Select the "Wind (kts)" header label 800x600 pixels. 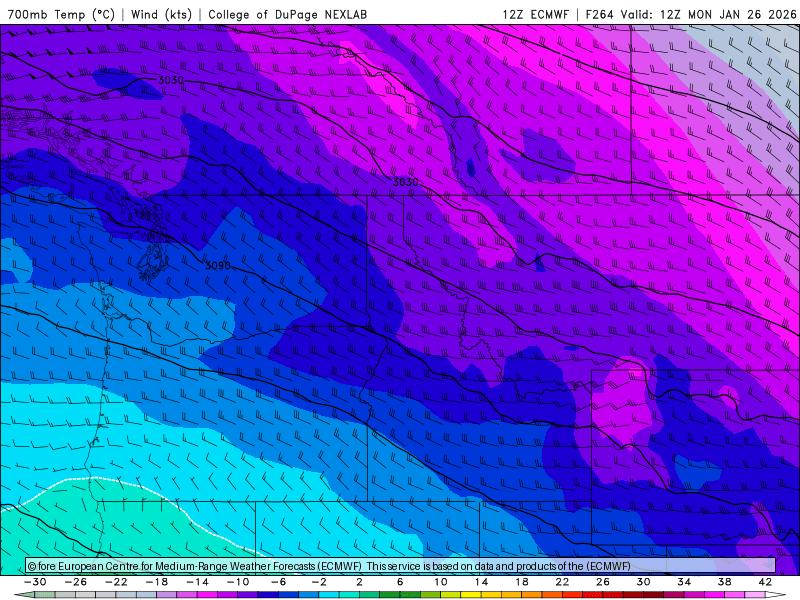(161, 14)
